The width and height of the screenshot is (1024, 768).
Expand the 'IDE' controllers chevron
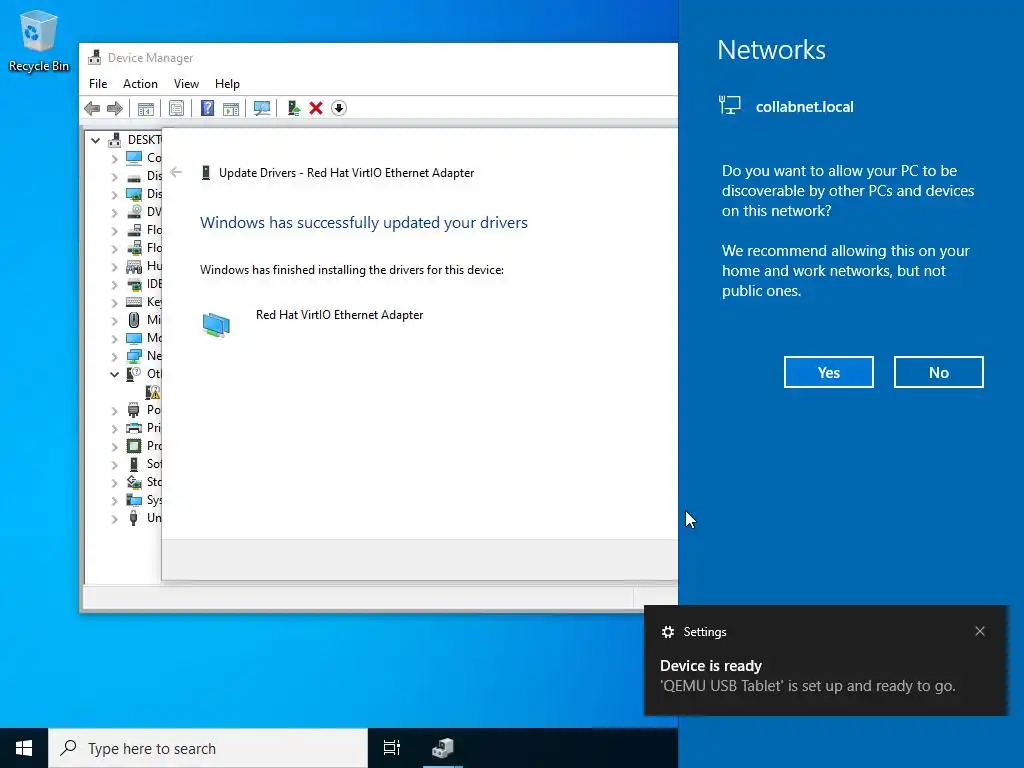114,284
